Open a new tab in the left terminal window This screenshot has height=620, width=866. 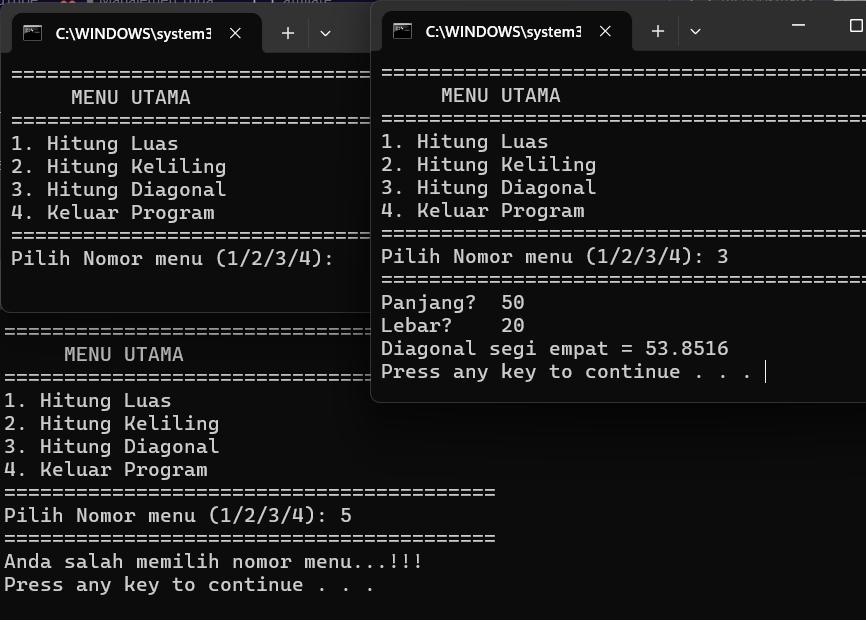(288, 33)
